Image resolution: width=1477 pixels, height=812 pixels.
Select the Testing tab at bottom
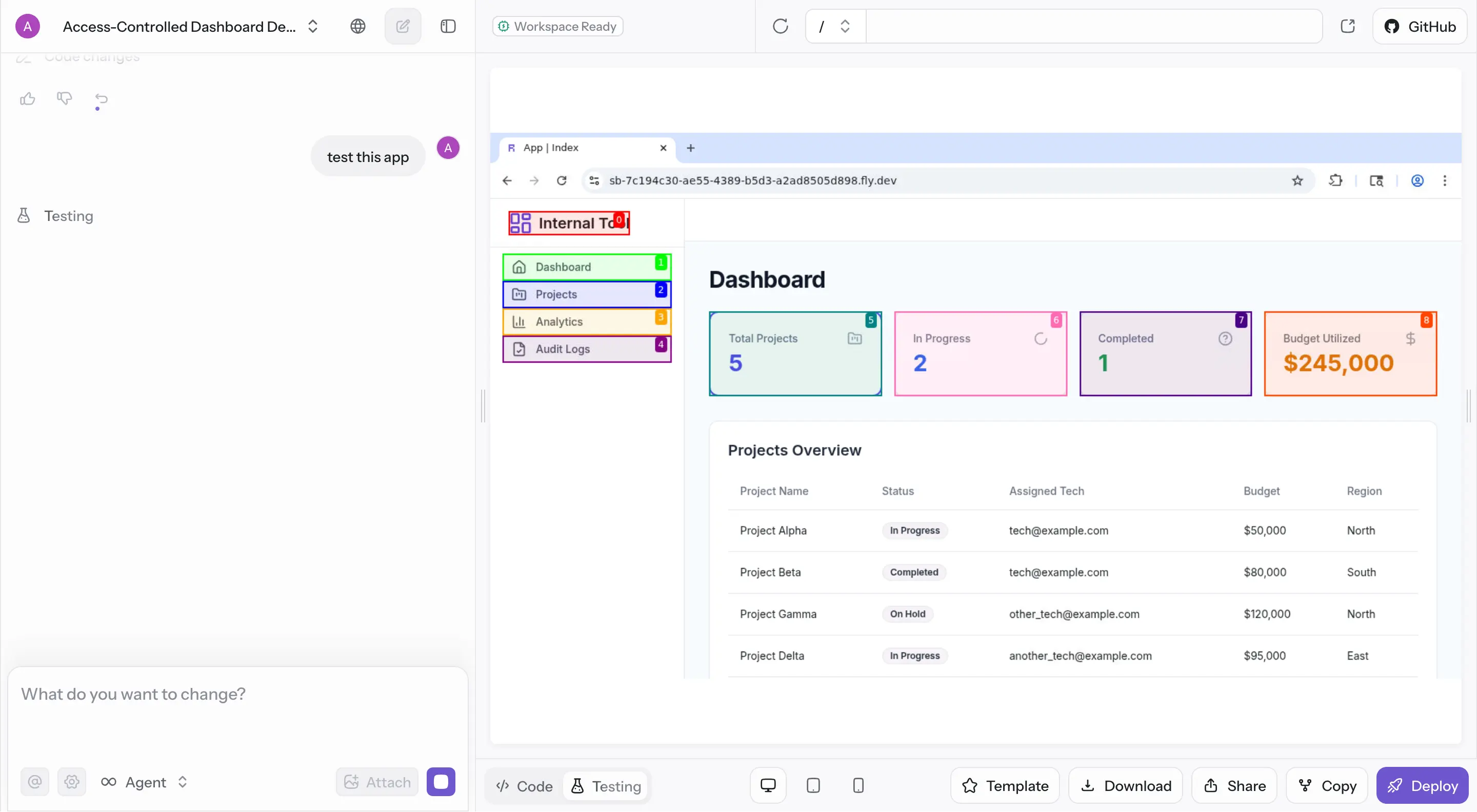pos(606,786)
